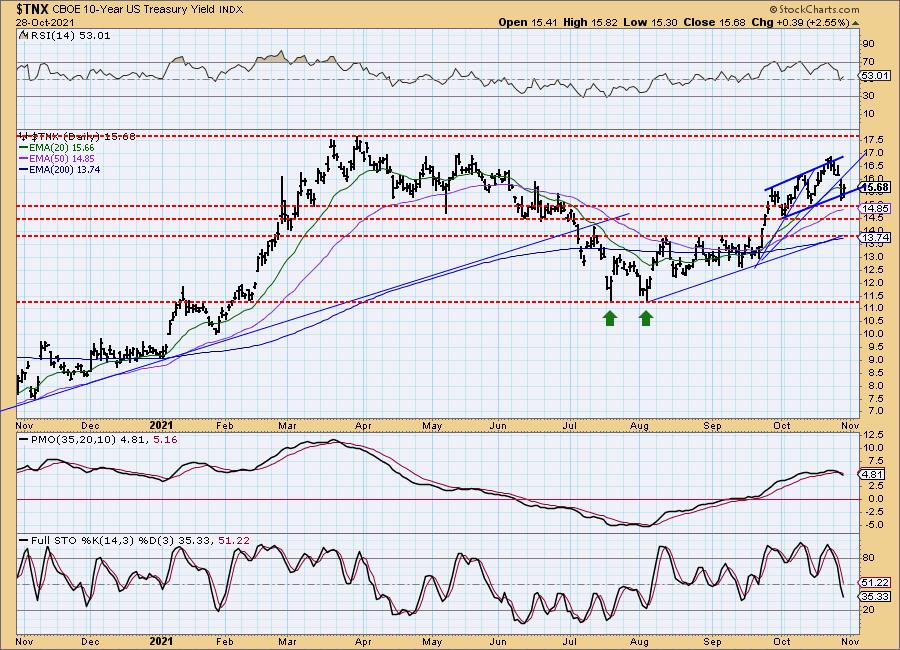Click the $TNX ticker symbol in the header
900x650 pixels.
tap(33, 9)
